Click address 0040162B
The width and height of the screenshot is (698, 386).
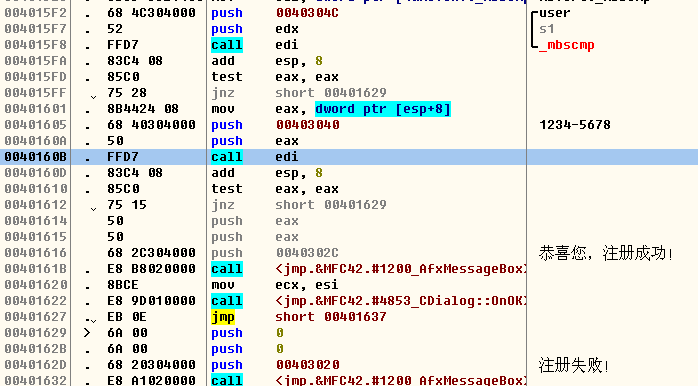click(x=35, y=349)
